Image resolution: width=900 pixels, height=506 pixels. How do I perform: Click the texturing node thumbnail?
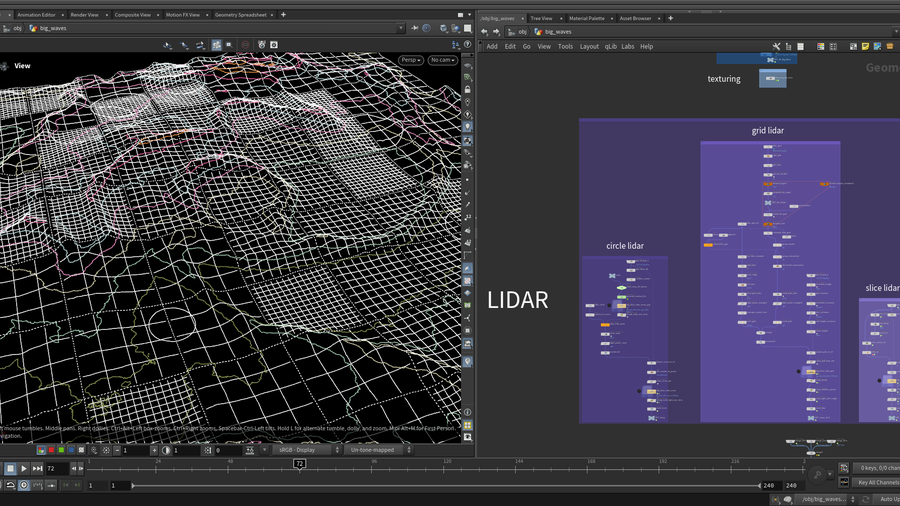pyautogui.click(x=772, y=78)
